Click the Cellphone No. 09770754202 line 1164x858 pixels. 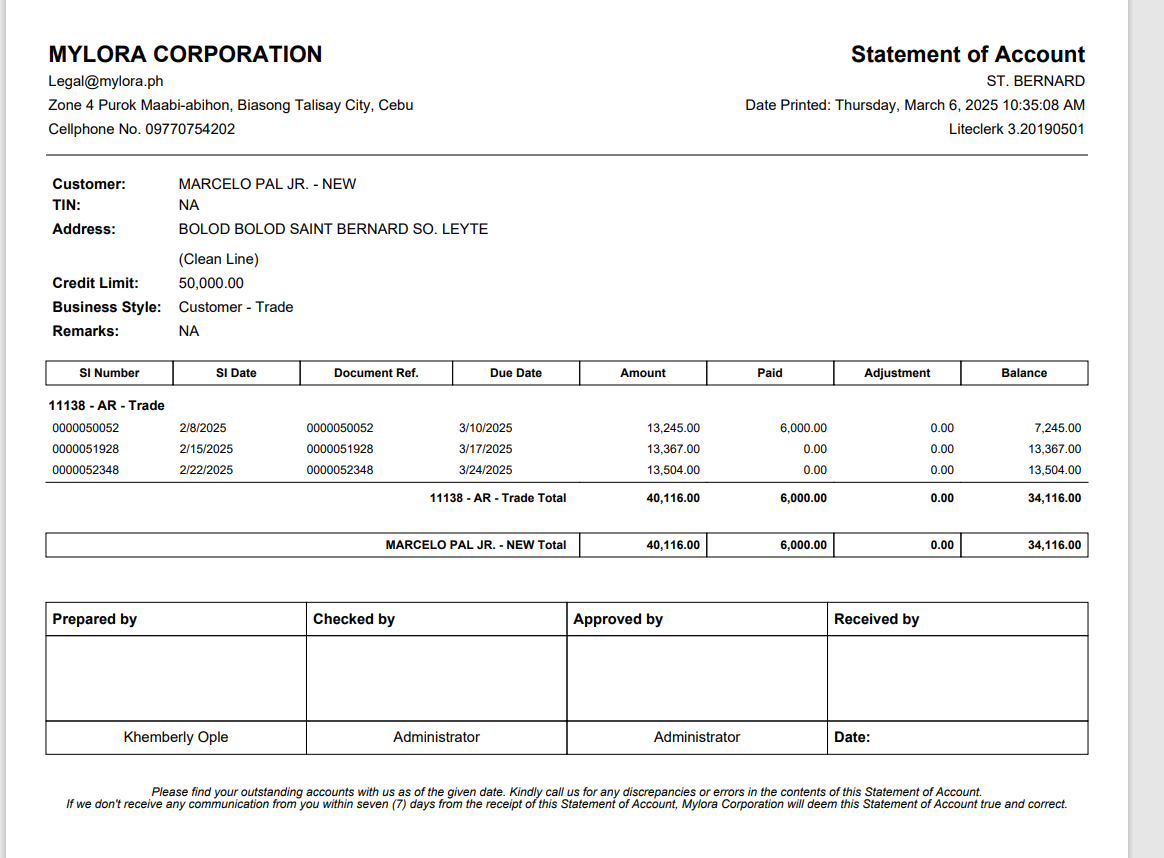(x=142, y=129)
